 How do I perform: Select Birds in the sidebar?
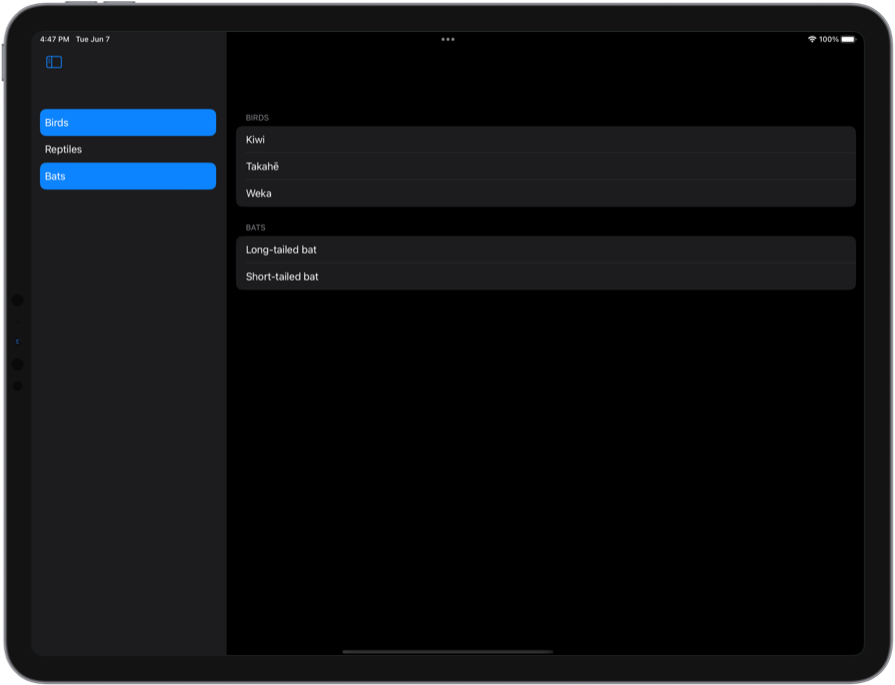pyautogui.click(x=128, y=122)
